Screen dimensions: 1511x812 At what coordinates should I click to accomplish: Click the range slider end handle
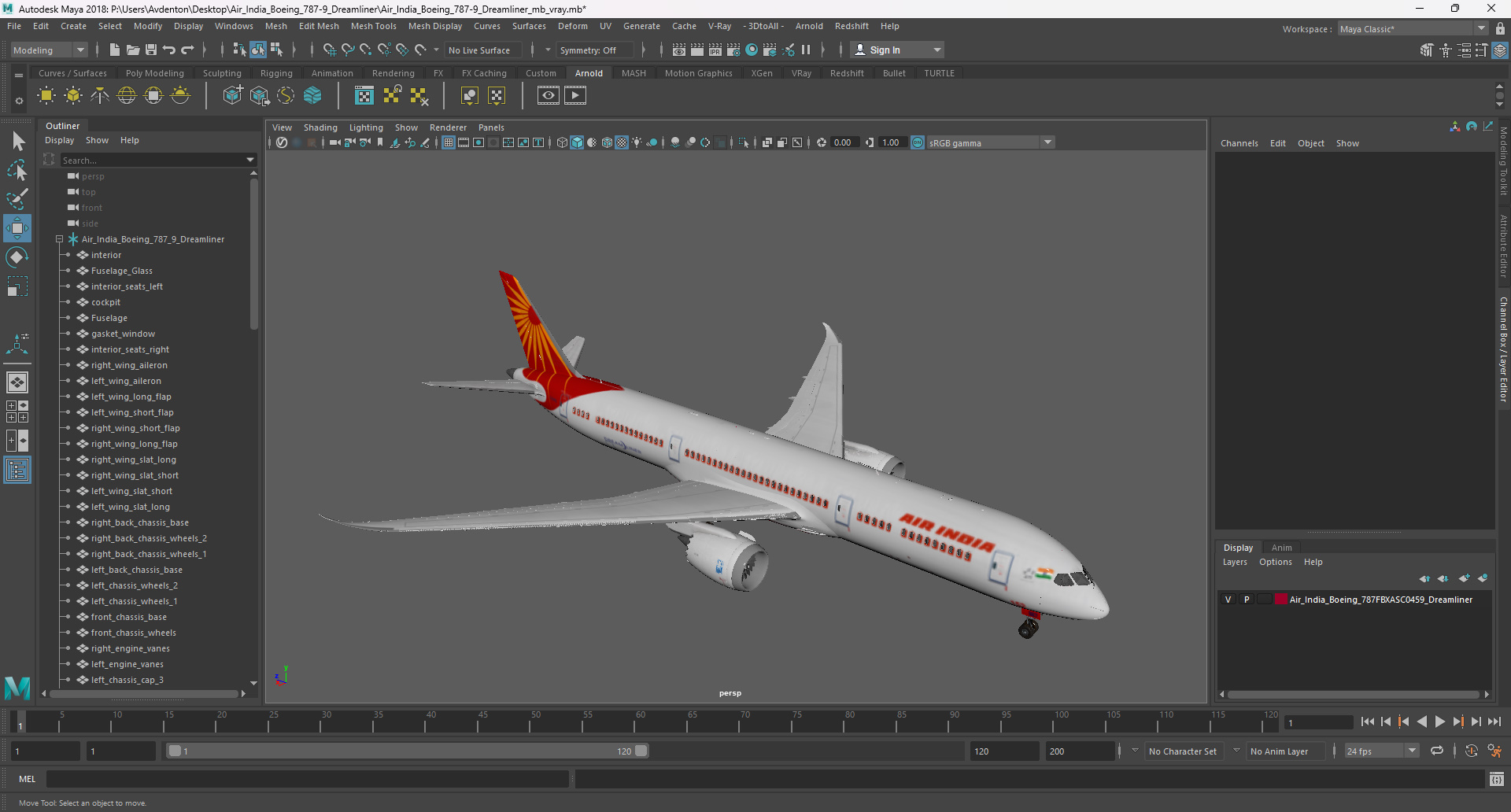point(641,751)
